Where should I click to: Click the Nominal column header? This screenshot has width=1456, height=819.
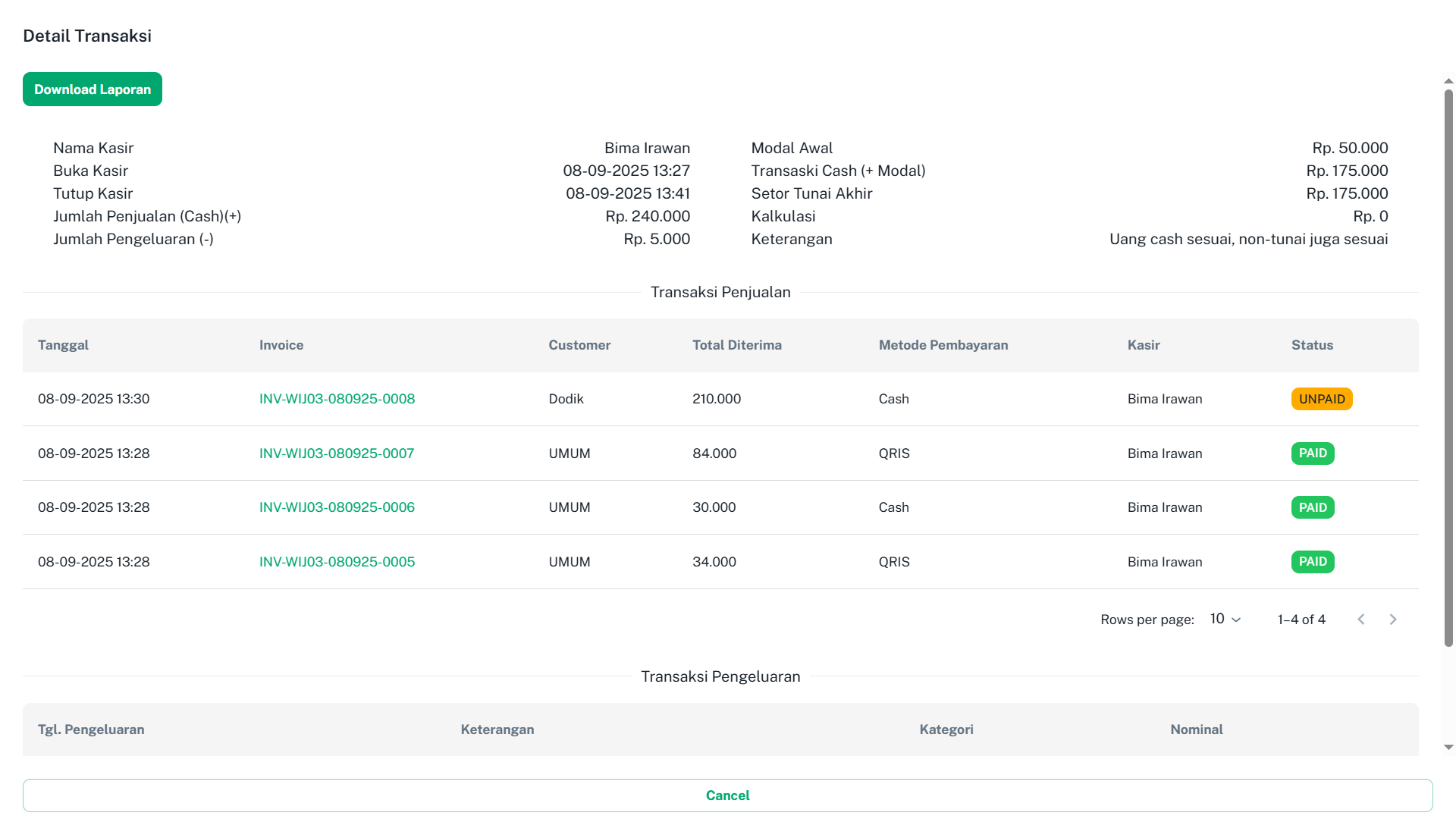pos(1196,730)
